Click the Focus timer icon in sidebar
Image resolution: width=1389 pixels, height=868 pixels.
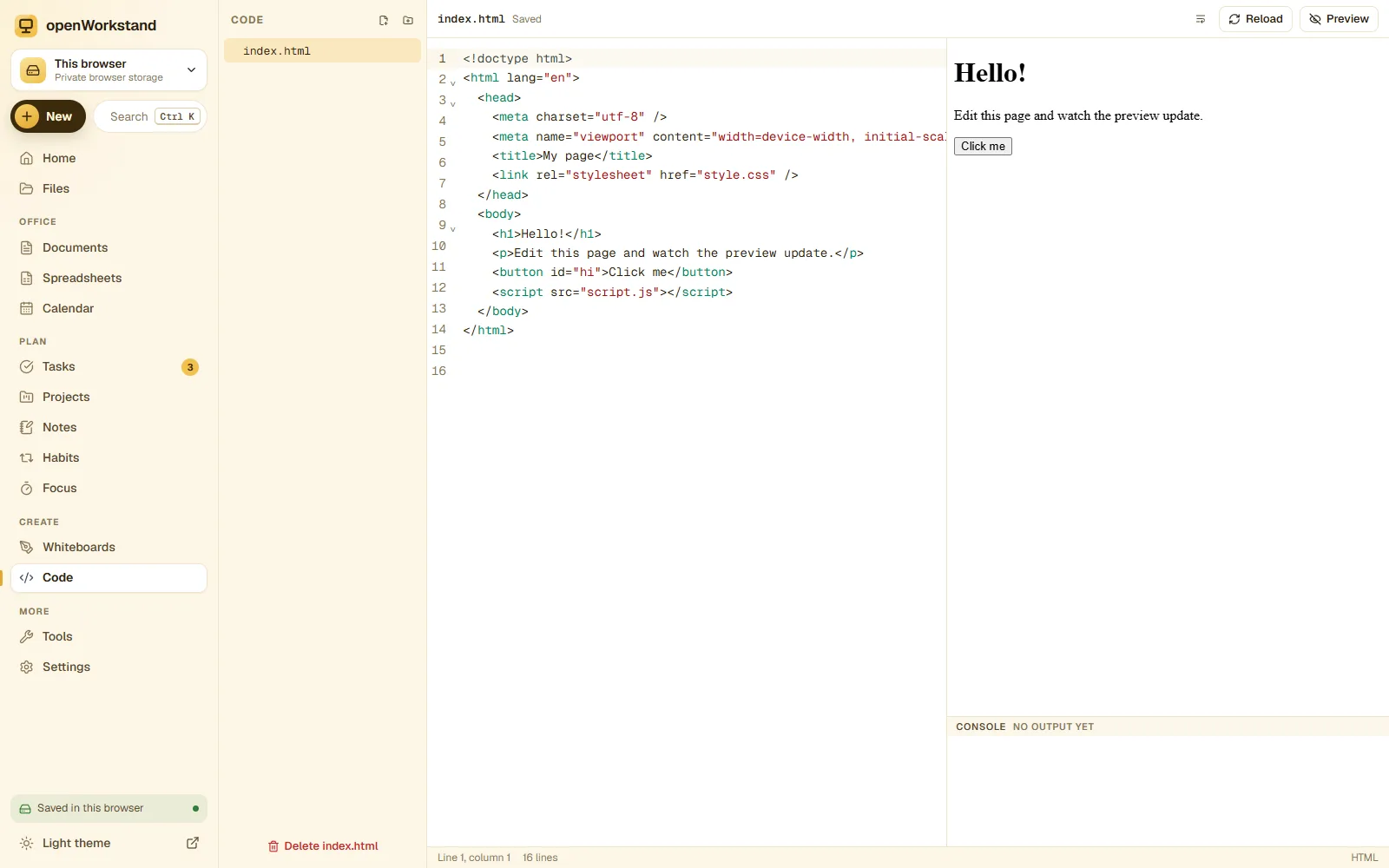(x=26, y=488)
